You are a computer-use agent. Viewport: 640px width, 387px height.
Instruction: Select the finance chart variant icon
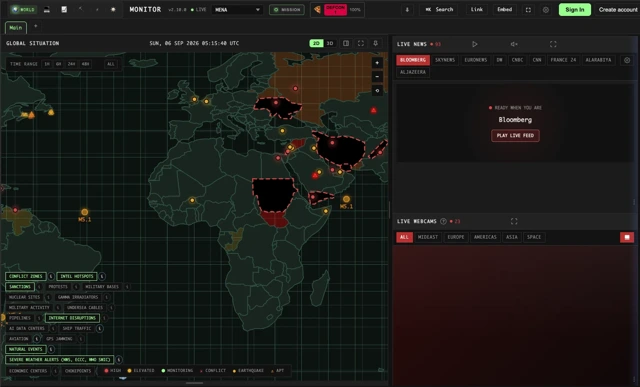(64, 9)
